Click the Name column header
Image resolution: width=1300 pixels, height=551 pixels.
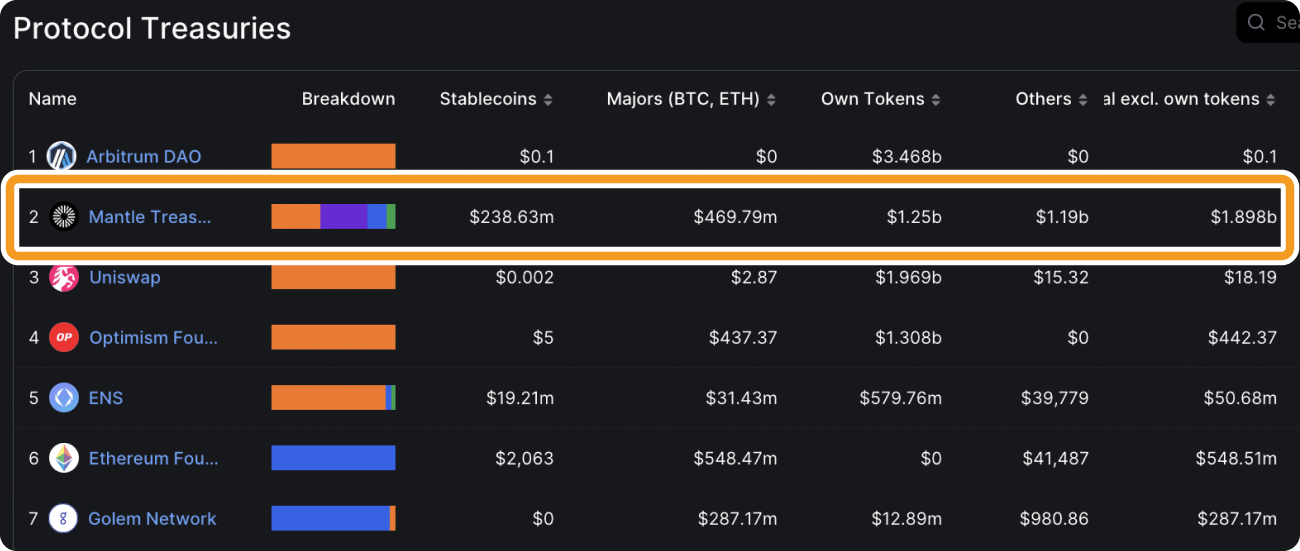pyautogui.click(x=52, y=99)
